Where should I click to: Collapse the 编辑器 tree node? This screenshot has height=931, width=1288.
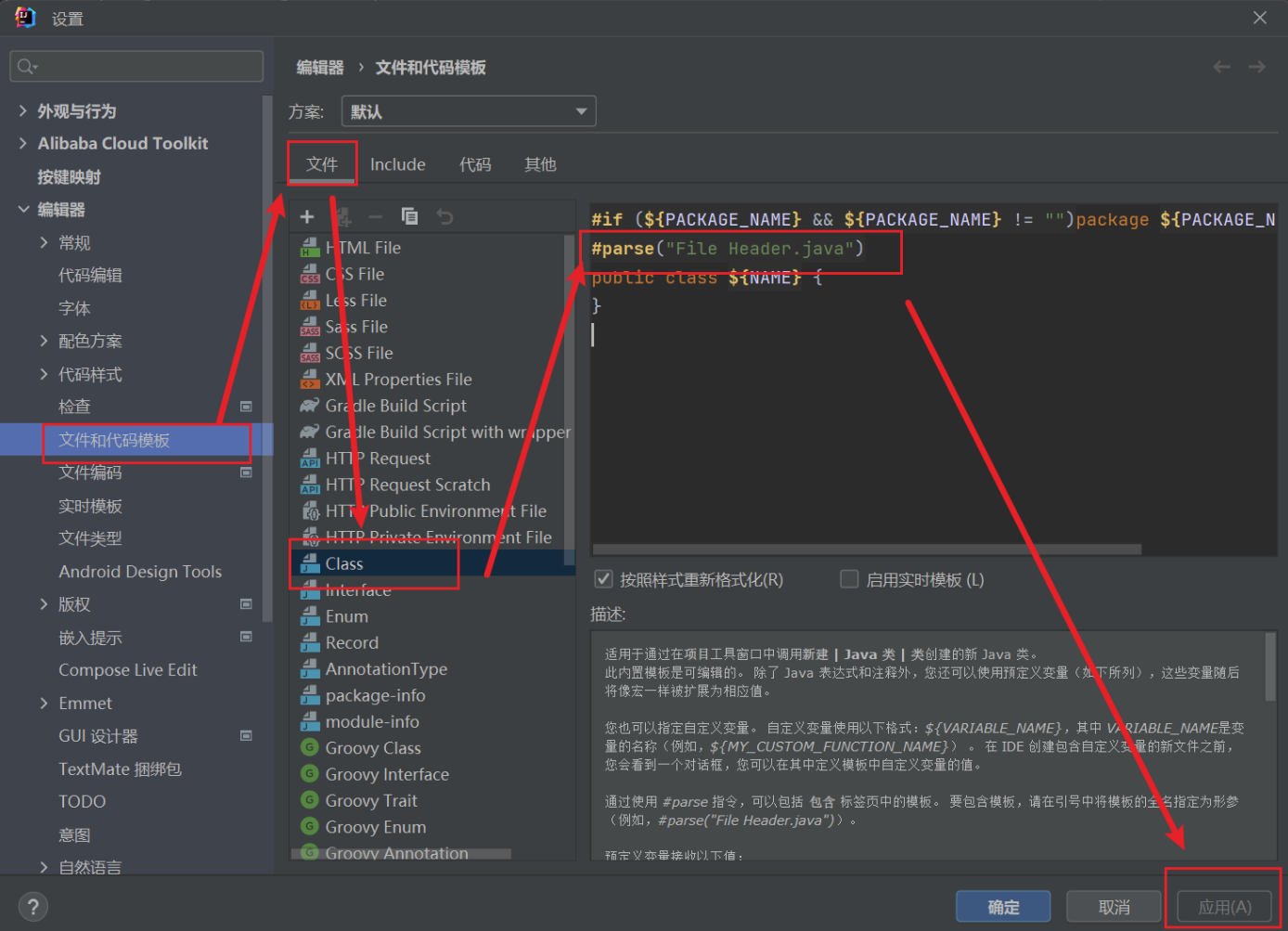pos(23,209)
